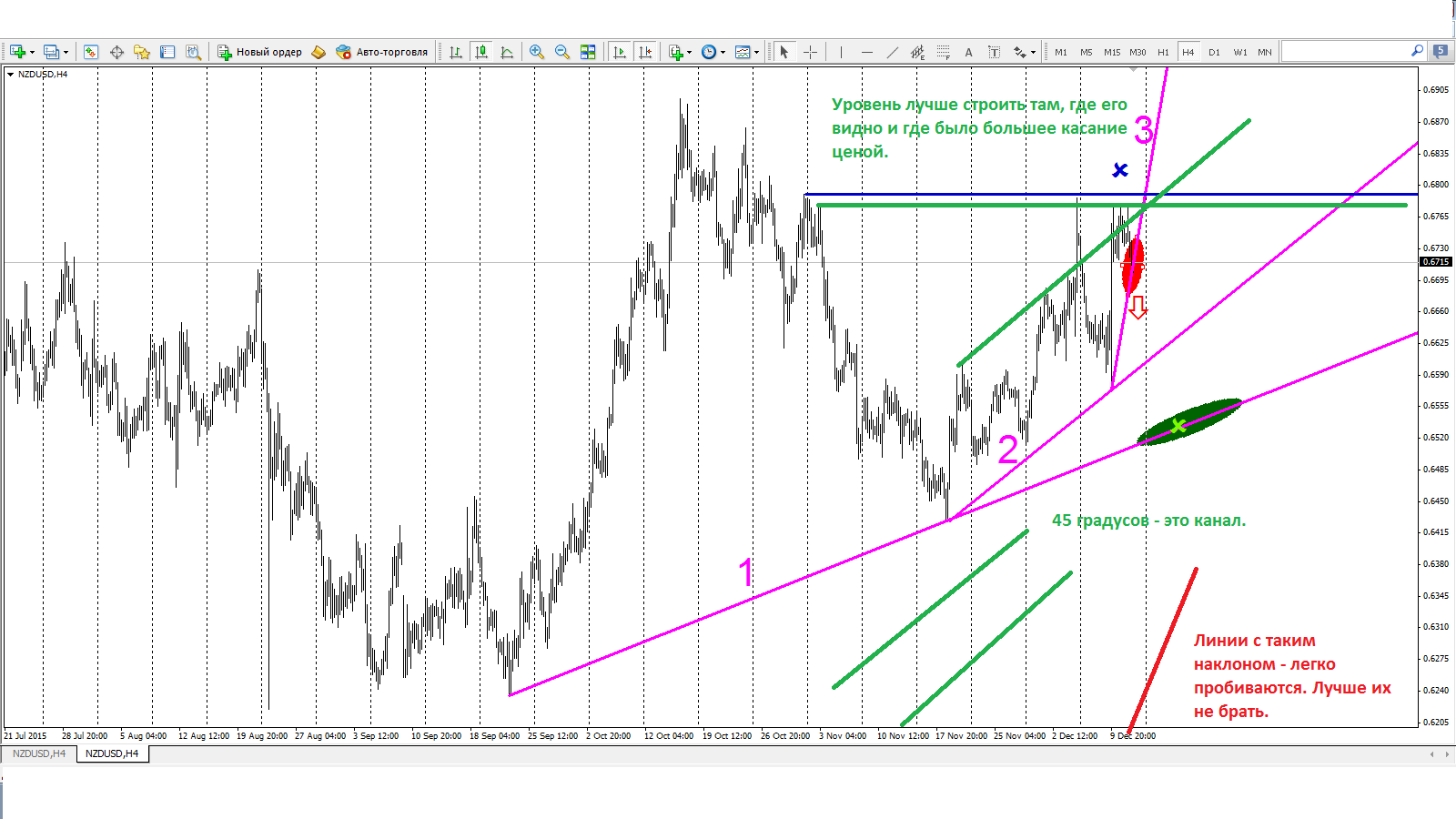Set timeframe to M15
Image resolution: width=1456 pixels, height=819 pixels.
(x=1112, y=52)
